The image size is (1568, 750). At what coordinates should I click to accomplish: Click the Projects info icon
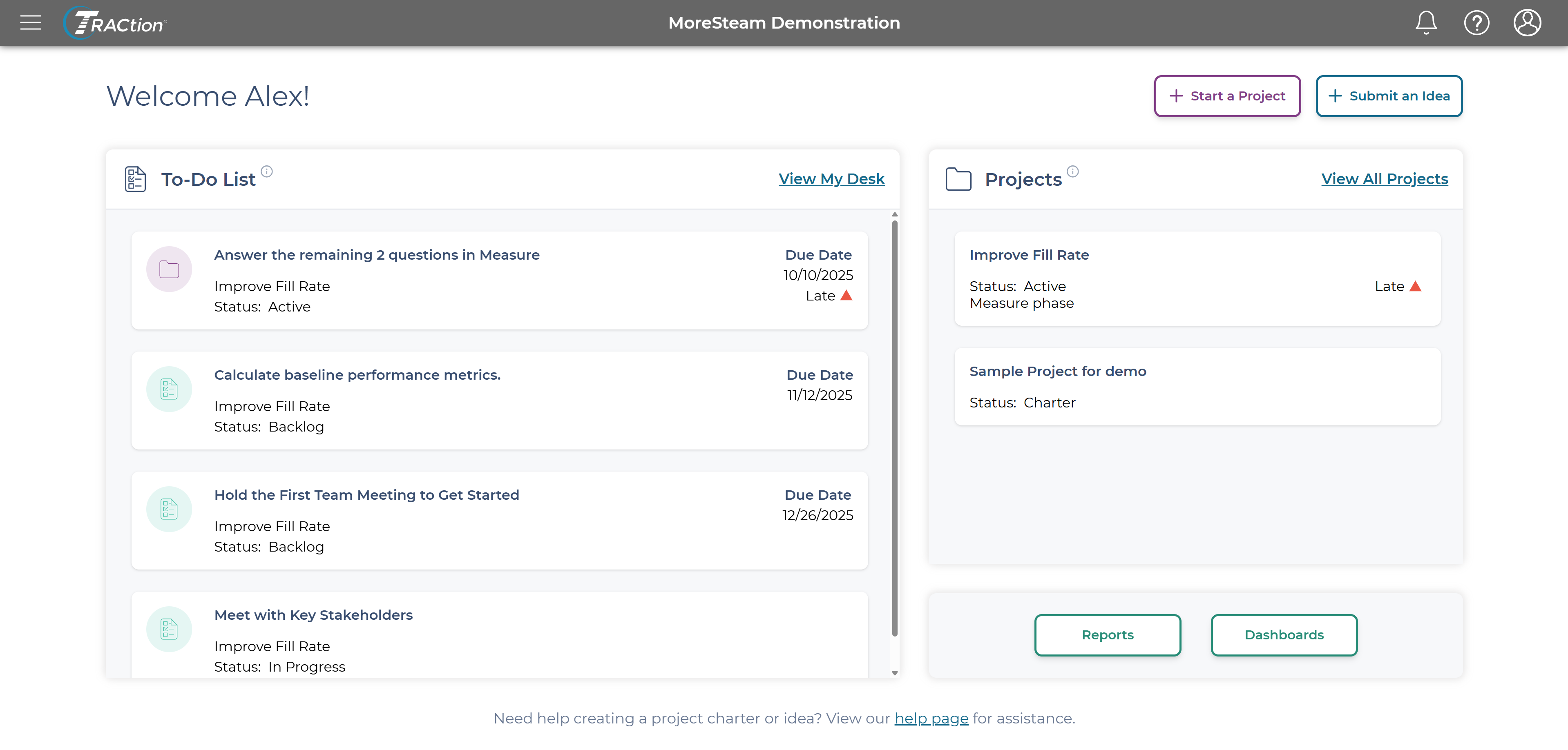1072,171
